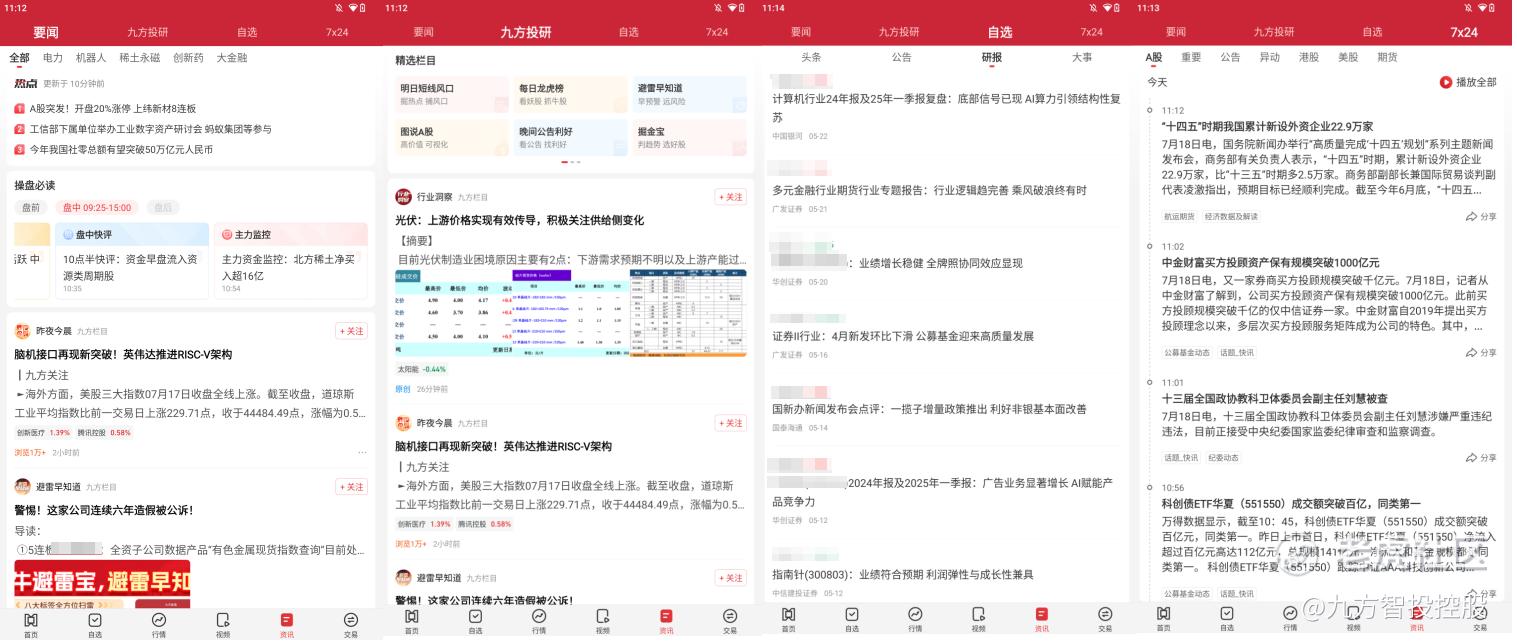1517x642 pixels.
Task: Follow 昨夜今晨 in the 九方投研 screen
Action: [x=730, y=423]
